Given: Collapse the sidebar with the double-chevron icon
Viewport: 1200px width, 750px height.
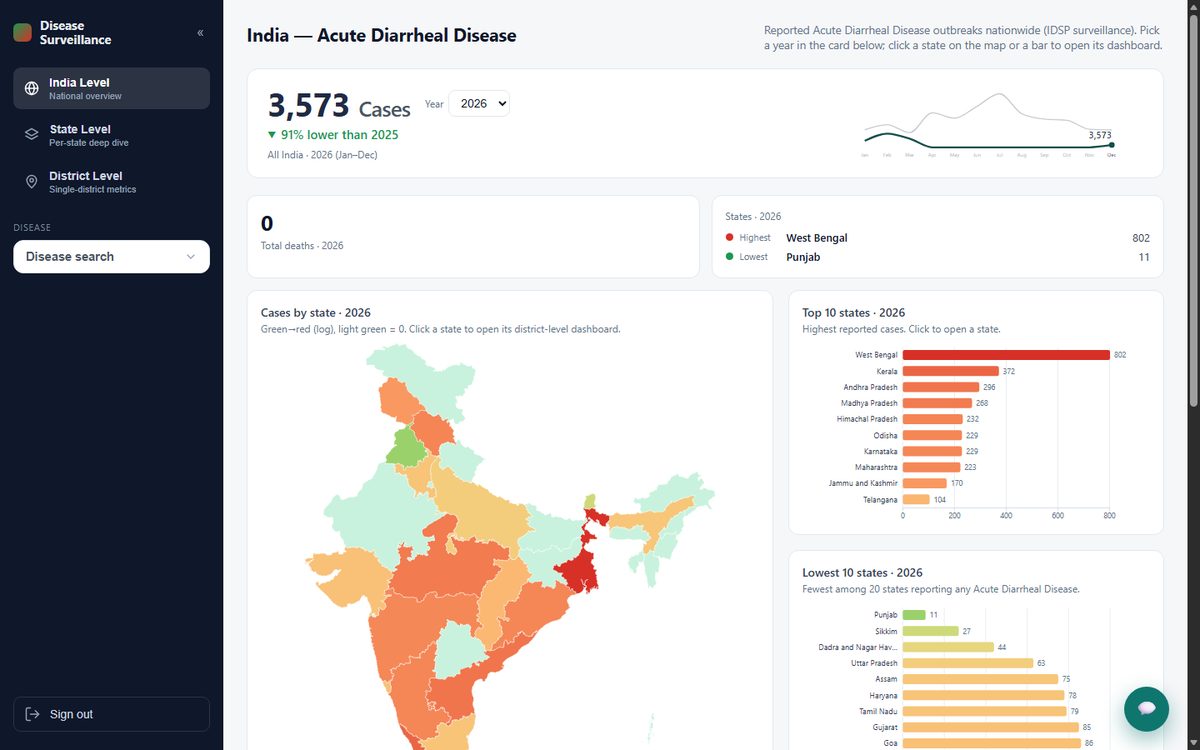Looking at the screenshot, I should [200, 33].
